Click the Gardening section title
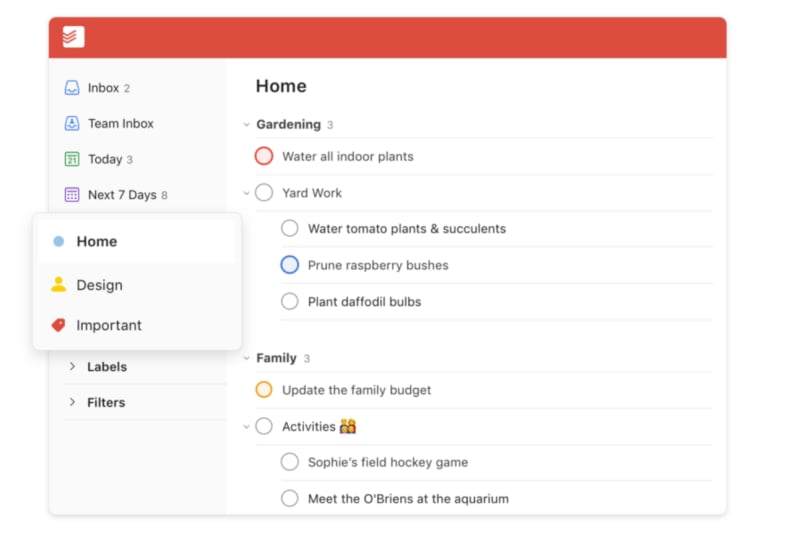The image size is (800, 533). click(289, 124)
